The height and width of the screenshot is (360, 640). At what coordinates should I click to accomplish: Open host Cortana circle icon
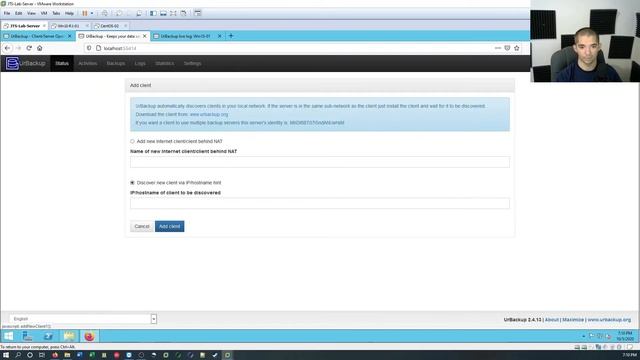pos(30,355)
